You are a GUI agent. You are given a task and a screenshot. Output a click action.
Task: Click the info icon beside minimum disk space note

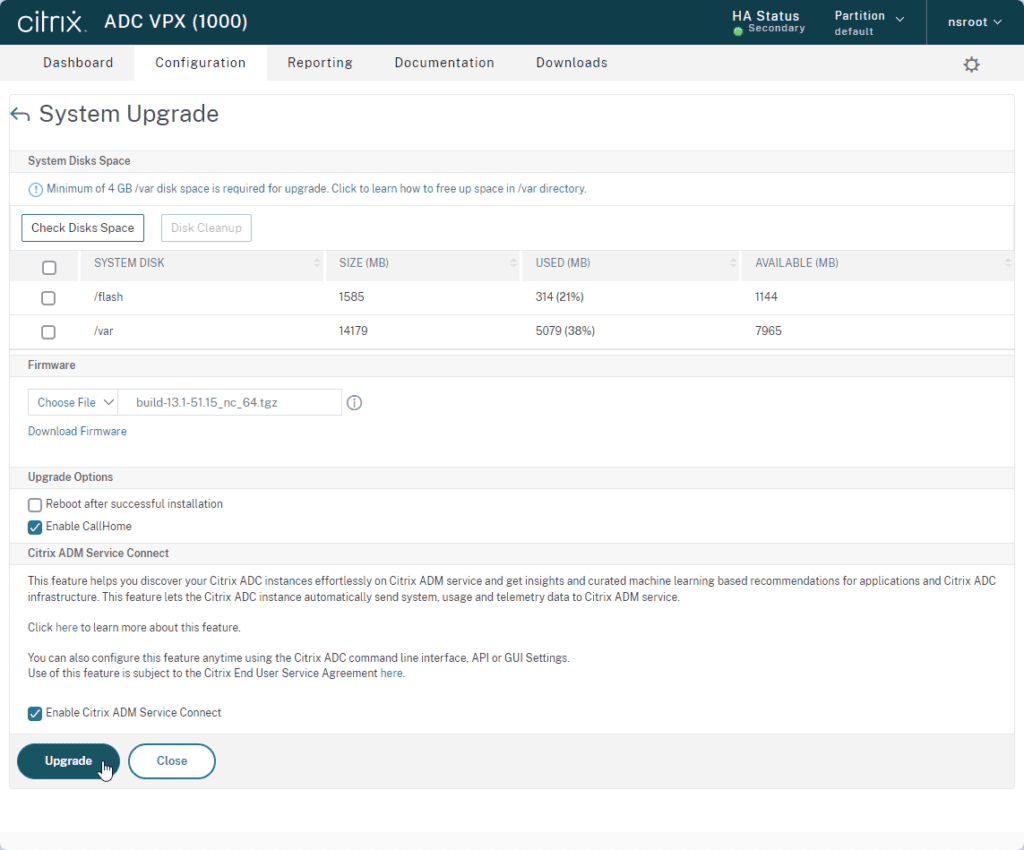tap(35, 189)
